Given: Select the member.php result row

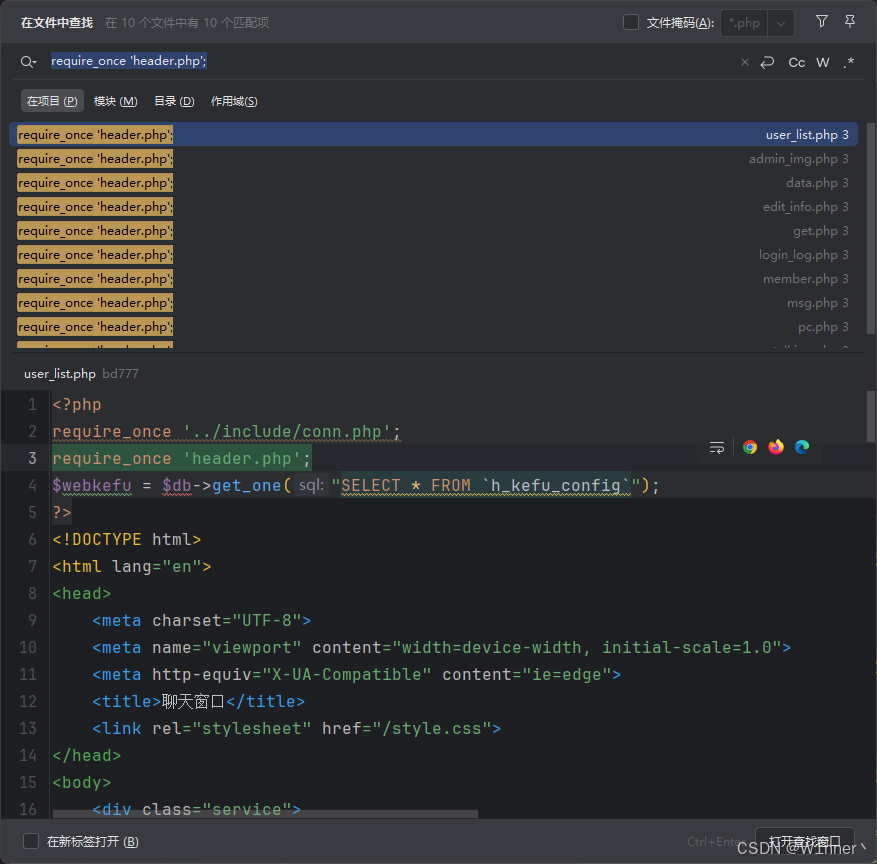Looking at the screenshot, I should tap(433, 279).
